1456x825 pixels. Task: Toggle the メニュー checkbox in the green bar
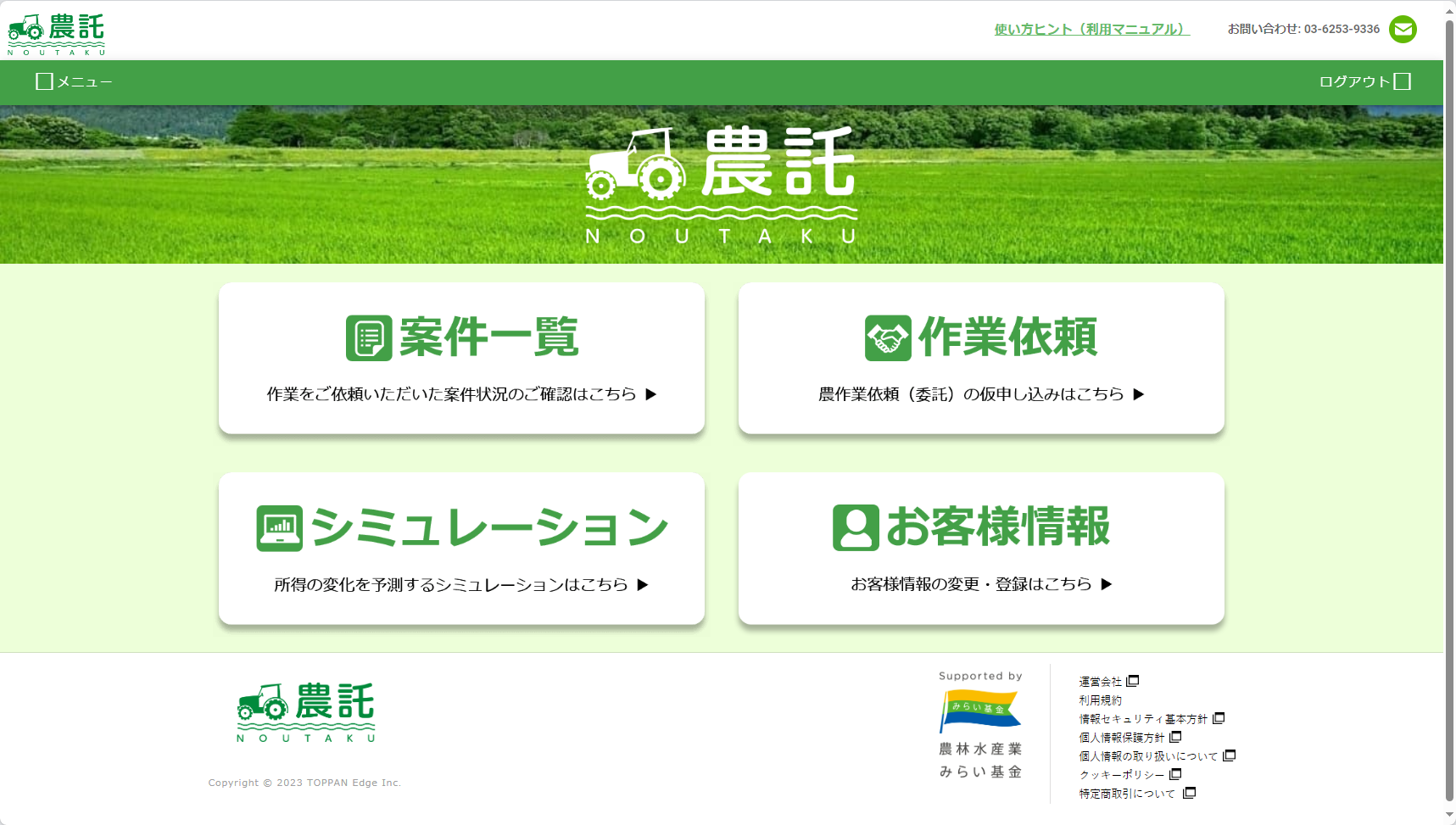coord(43,81)
